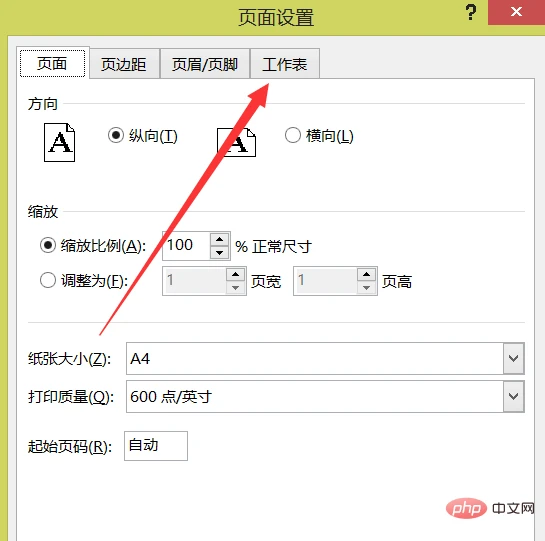Close the 页面设置 dialog

click(516, 12)
